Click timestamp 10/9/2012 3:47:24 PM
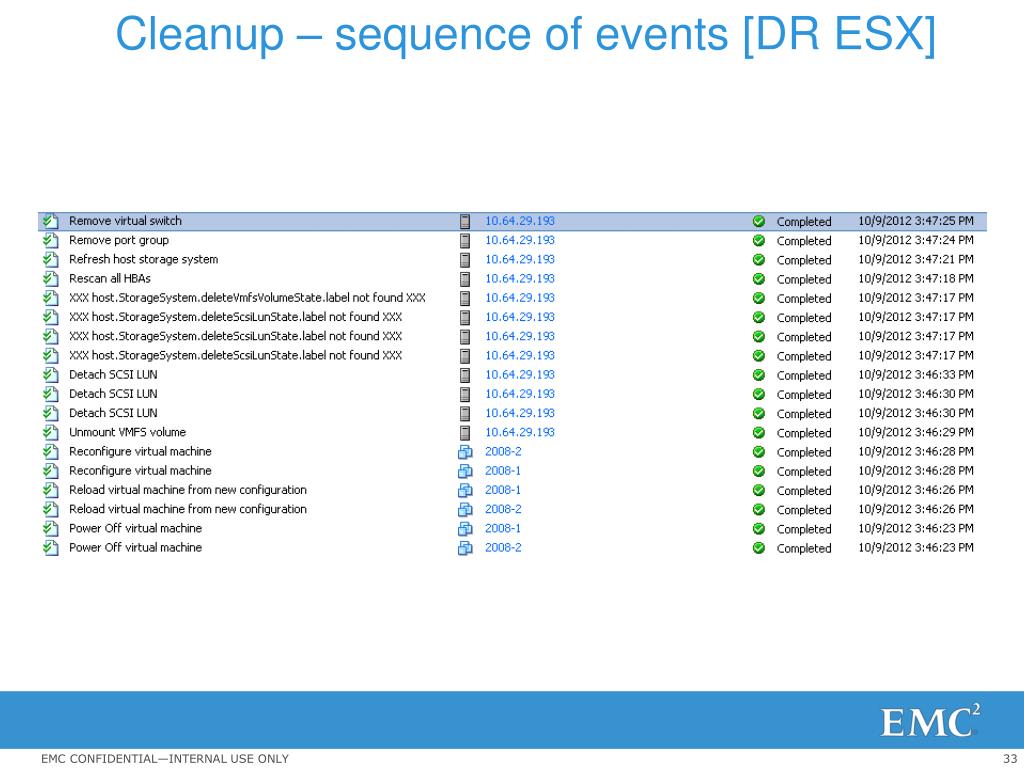The image size is (1024, 768). pyautogui.click(x=916, y=240)
